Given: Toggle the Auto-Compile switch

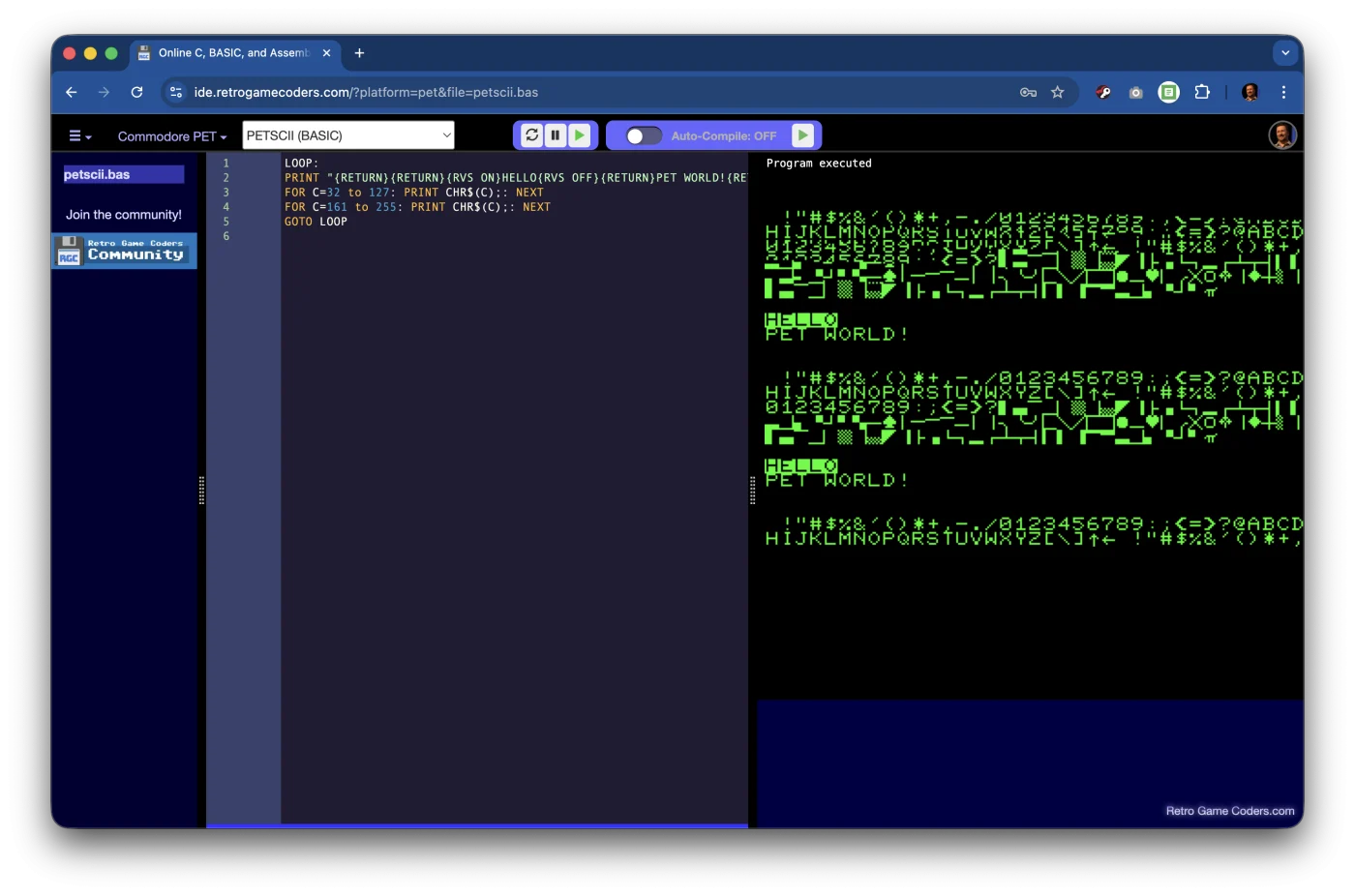Looking at the screenshot, I should (x=644, y=135).
